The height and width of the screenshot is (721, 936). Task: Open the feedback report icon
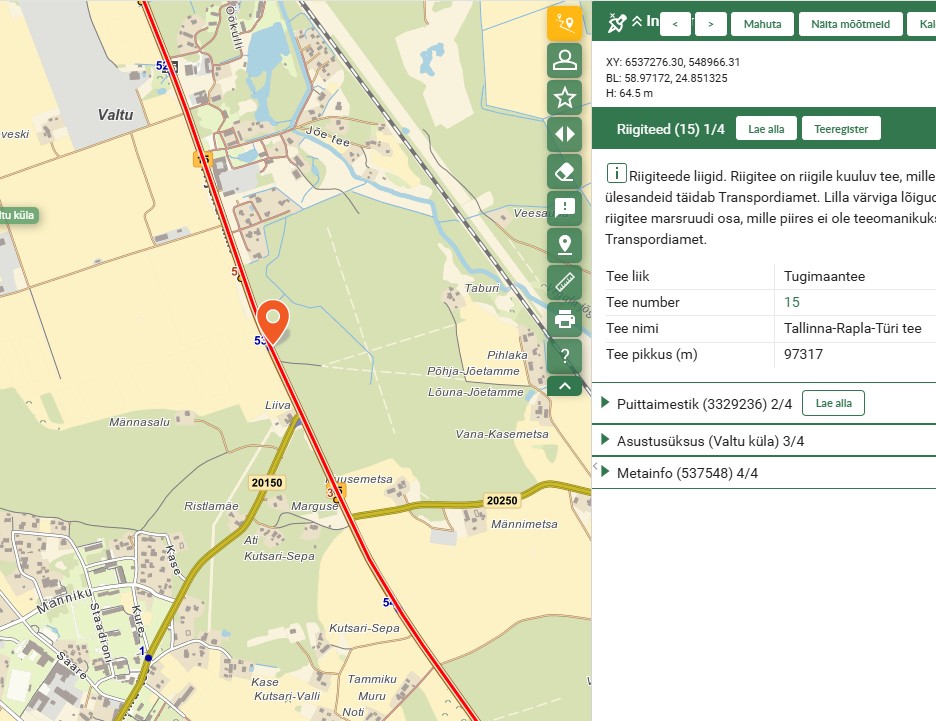[564, 208]
